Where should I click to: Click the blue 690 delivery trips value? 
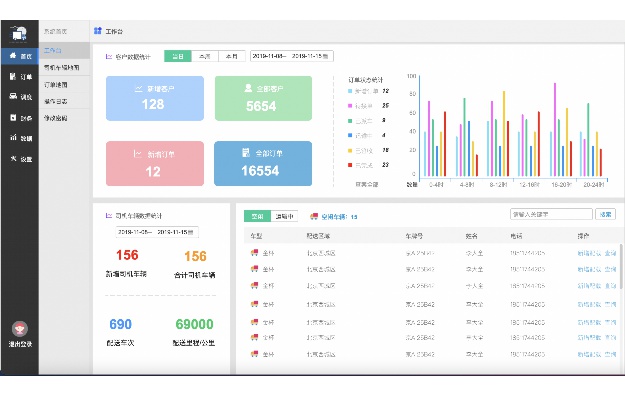coord(120,324)
